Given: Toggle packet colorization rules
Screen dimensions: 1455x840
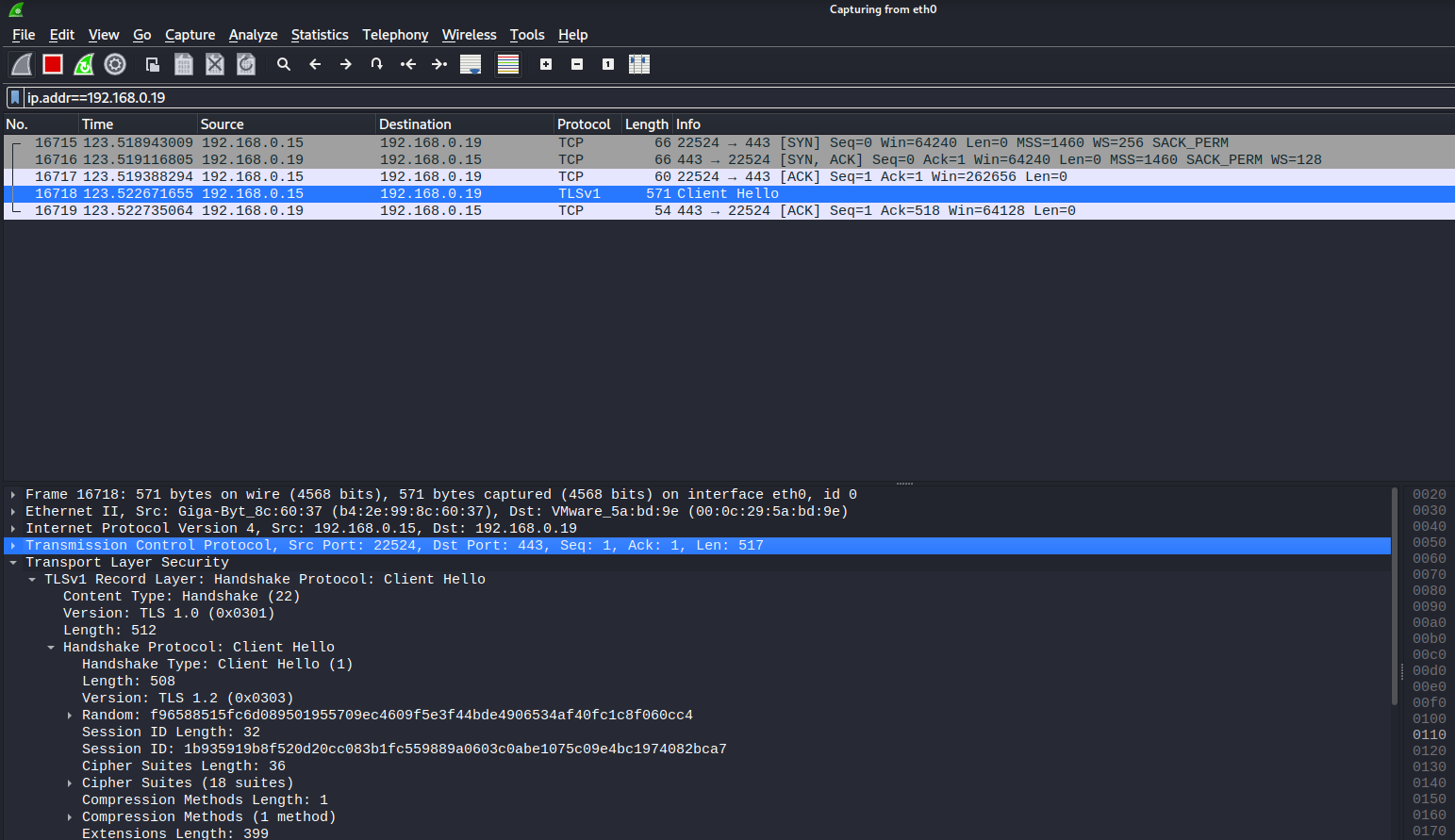Looking at the screenshot, I should click(x=508, y=64).
